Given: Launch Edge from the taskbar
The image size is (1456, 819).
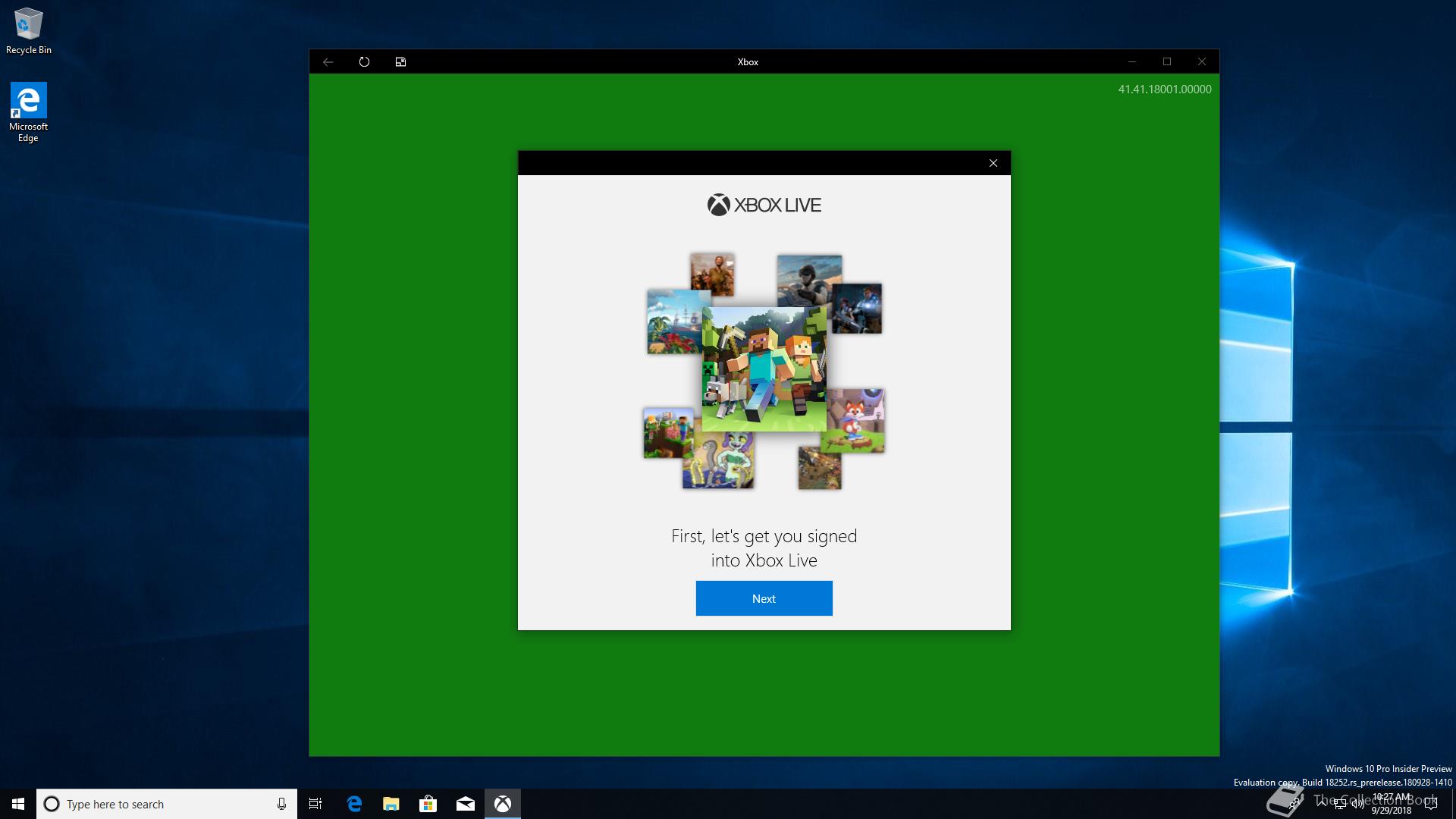Looking at the screenshot, I should point(354,804).
